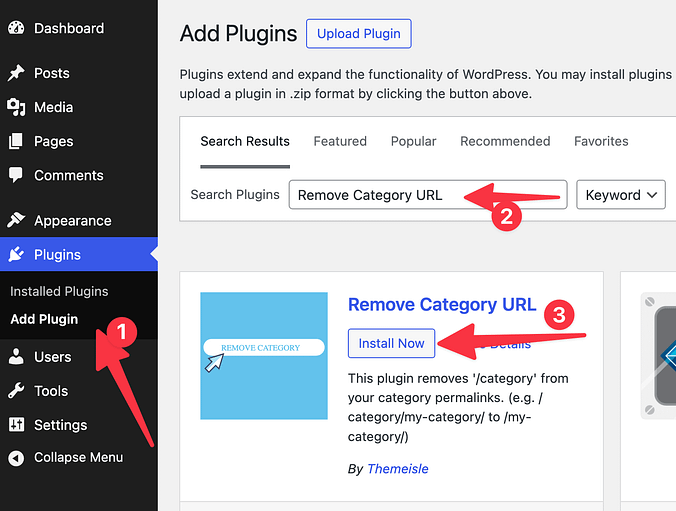The width and height of the screenshot is (676, 511).
Task: Open the Keyword search type dropdown
Action: coord(621,195)
